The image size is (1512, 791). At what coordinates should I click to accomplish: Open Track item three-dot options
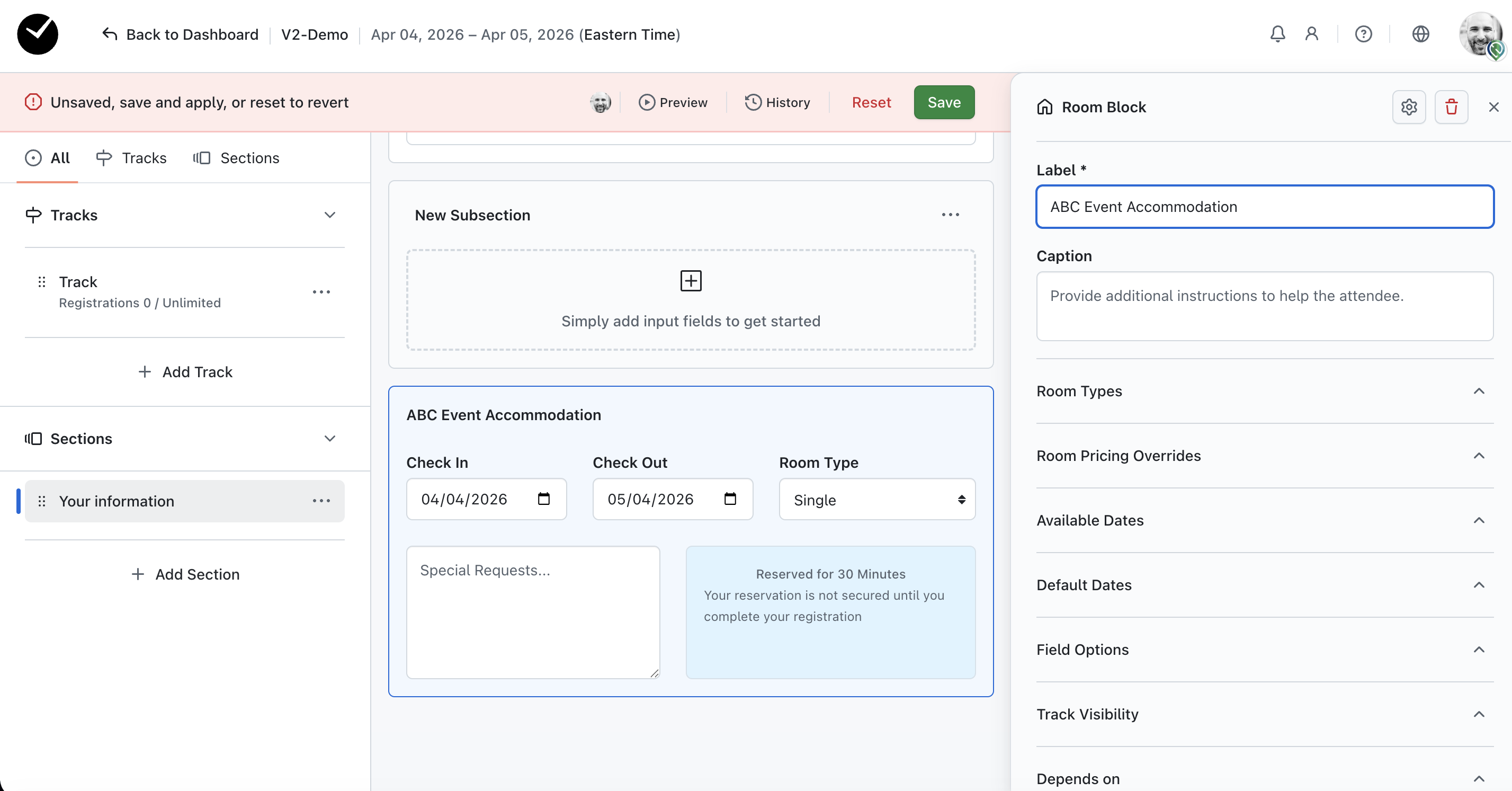pyautogui.click(x=321, y=292)
